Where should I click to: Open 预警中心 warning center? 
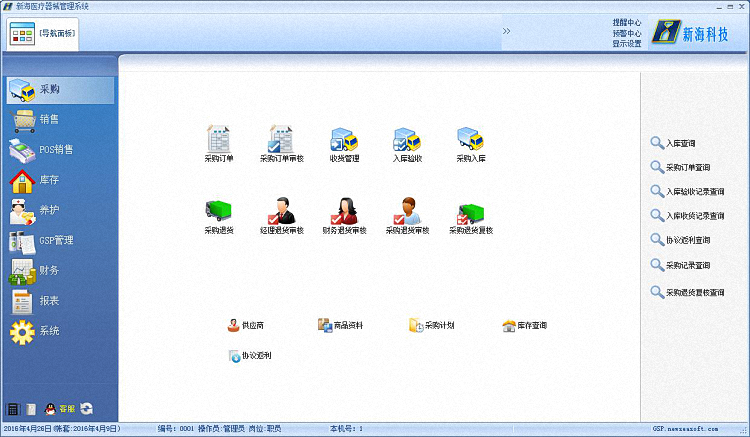coord(627,33)
